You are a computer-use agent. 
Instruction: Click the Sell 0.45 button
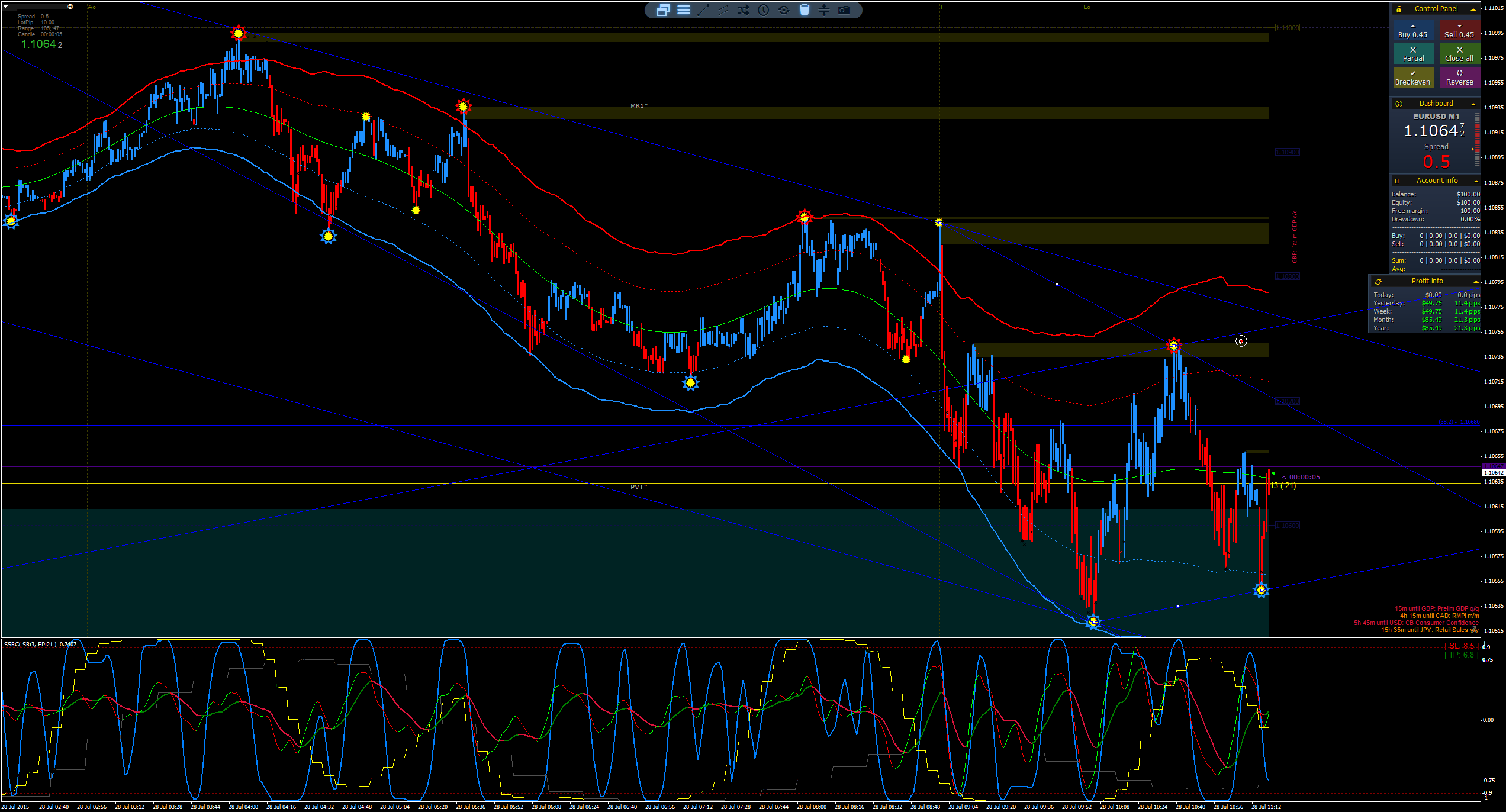(1459, 31)
